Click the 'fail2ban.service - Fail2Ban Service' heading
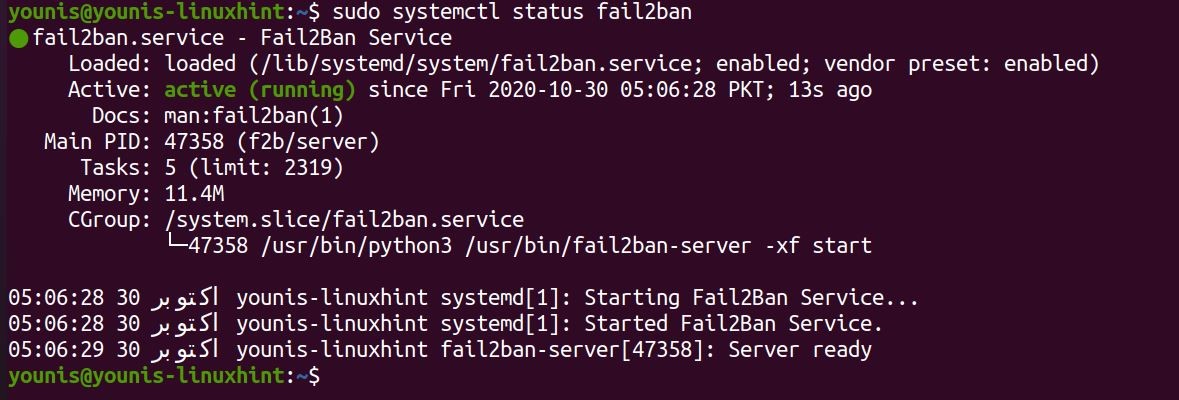Screen dimensions: 1179x400 (x=242, y=39)
